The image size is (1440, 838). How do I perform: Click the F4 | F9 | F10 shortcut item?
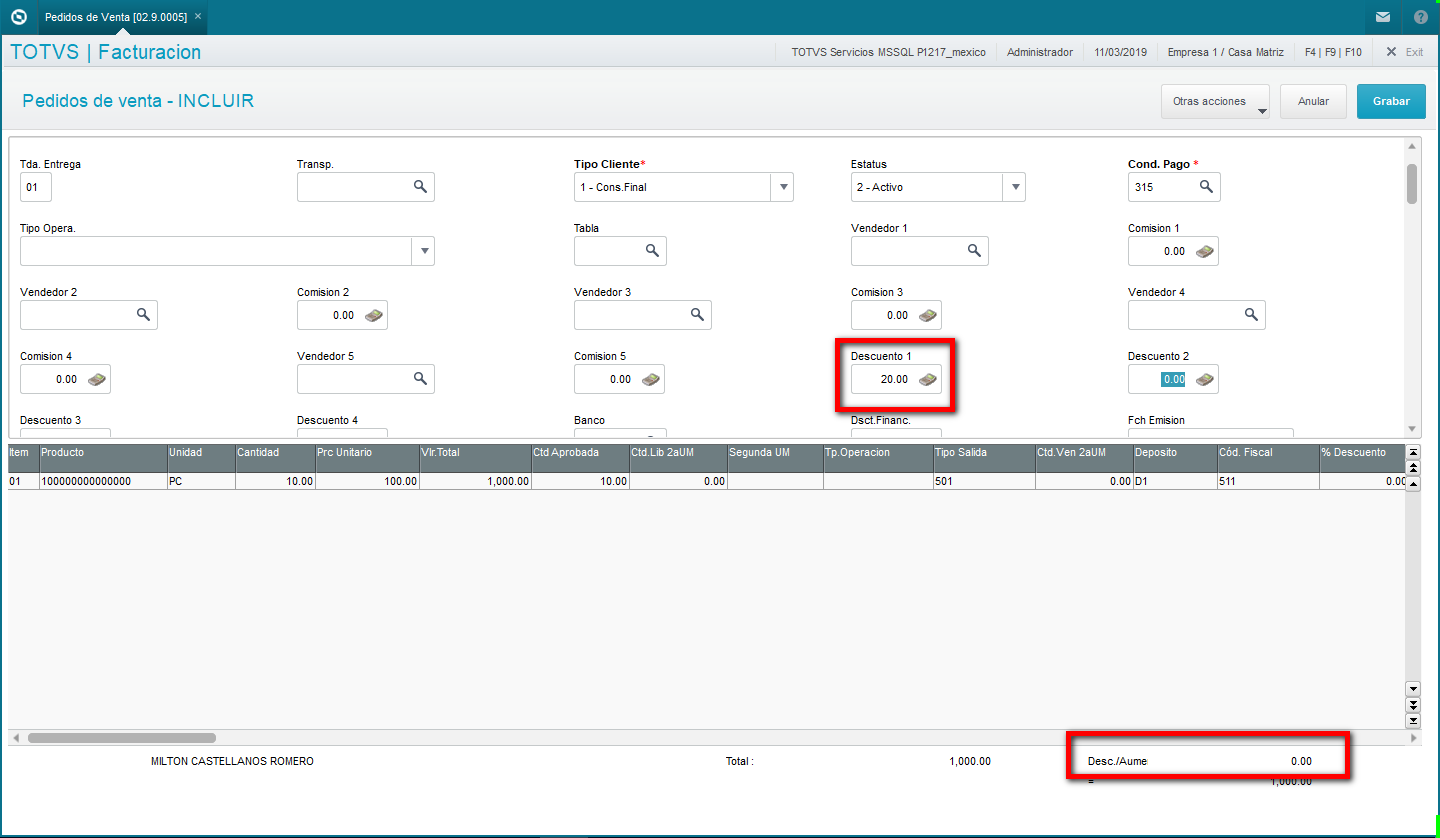(1333, 52)
